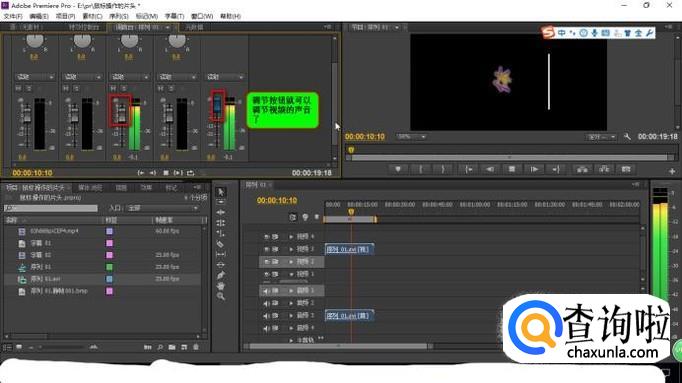
Task: Open the program monitor zoom level dropdown
Action: click(411, 137)
